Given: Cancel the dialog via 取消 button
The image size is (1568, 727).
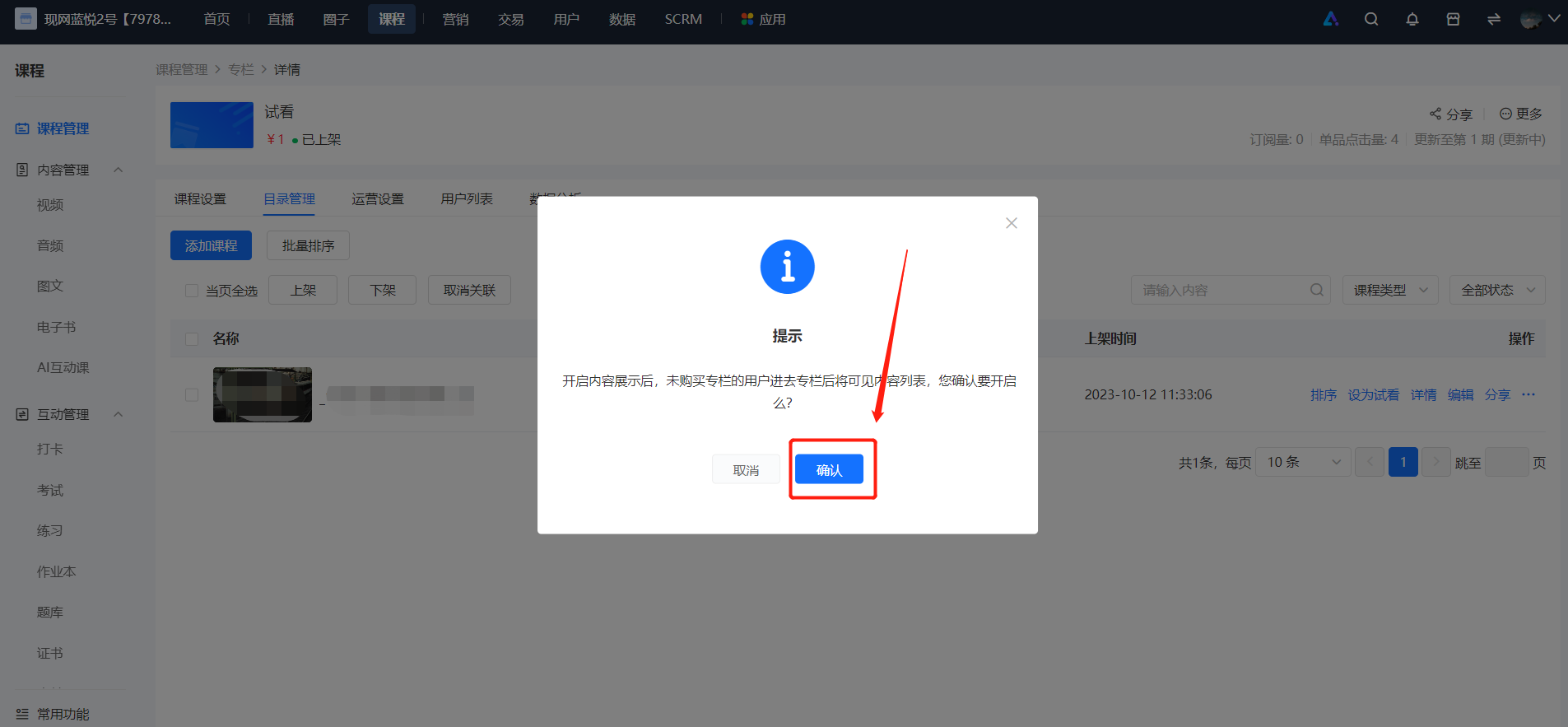Looking at the screenshot, I should point(746,469).
